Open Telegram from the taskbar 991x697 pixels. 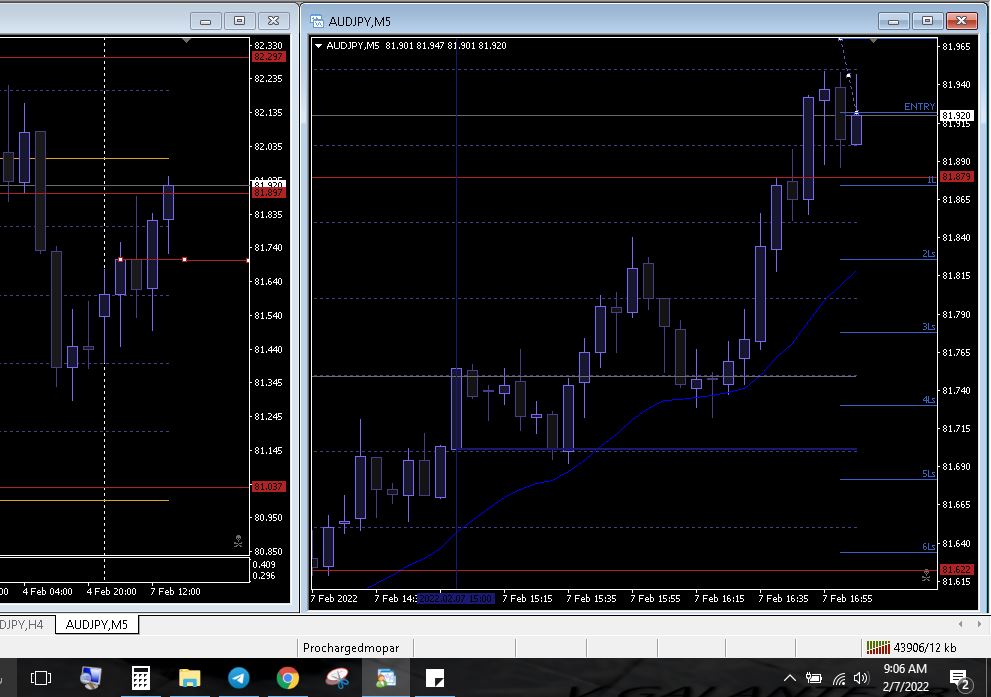(239, 679)
